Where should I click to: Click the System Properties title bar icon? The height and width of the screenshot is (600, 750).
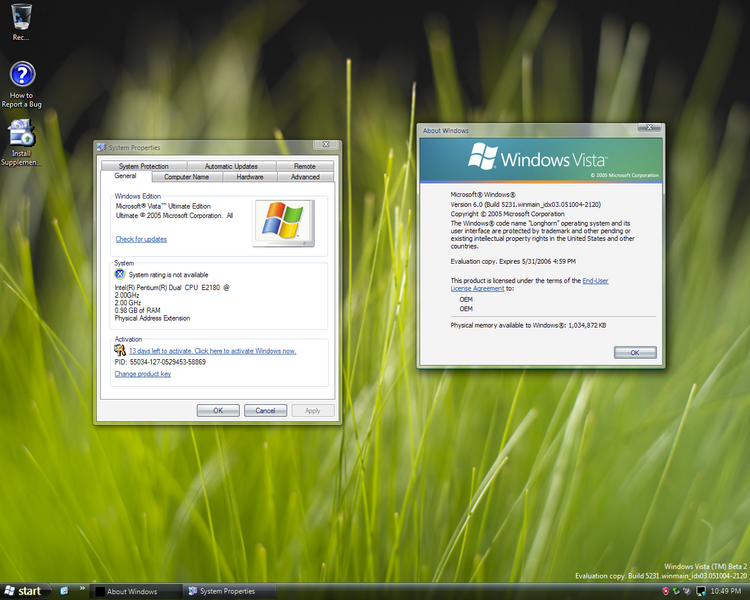(x=101, y=147)
